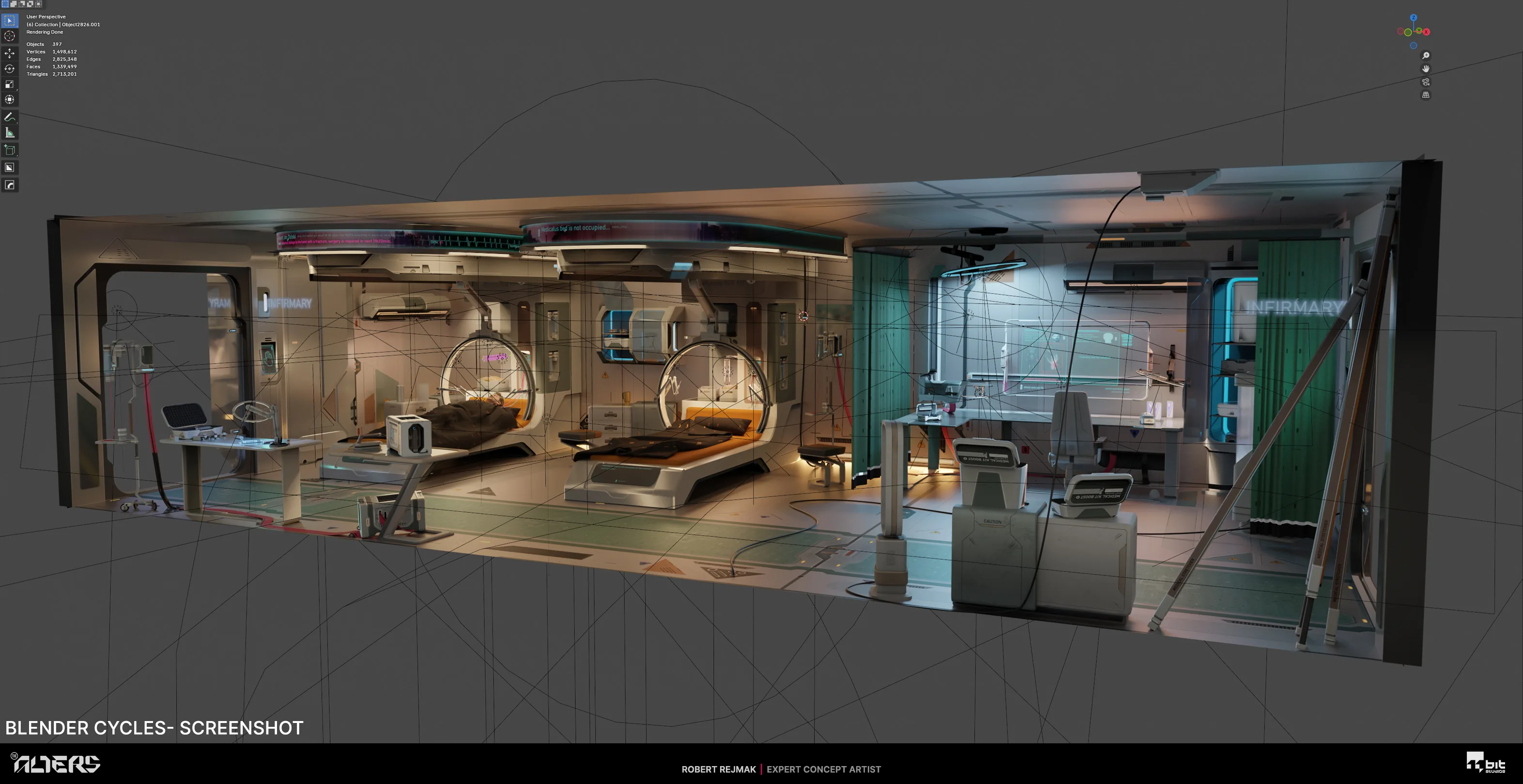Open the Add Cube tool
Viewport: 1523px width, 784px height.
10,150
